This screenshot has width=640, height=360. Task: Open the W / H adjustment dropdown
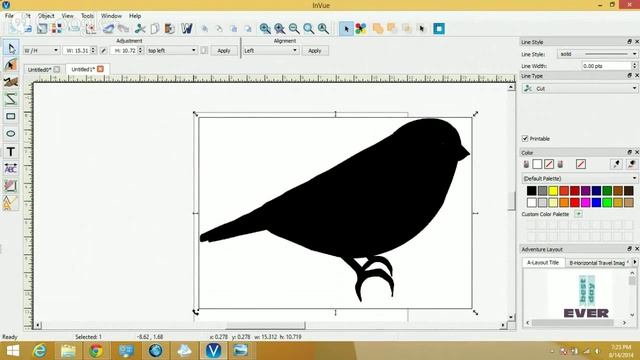pos(41,51)
